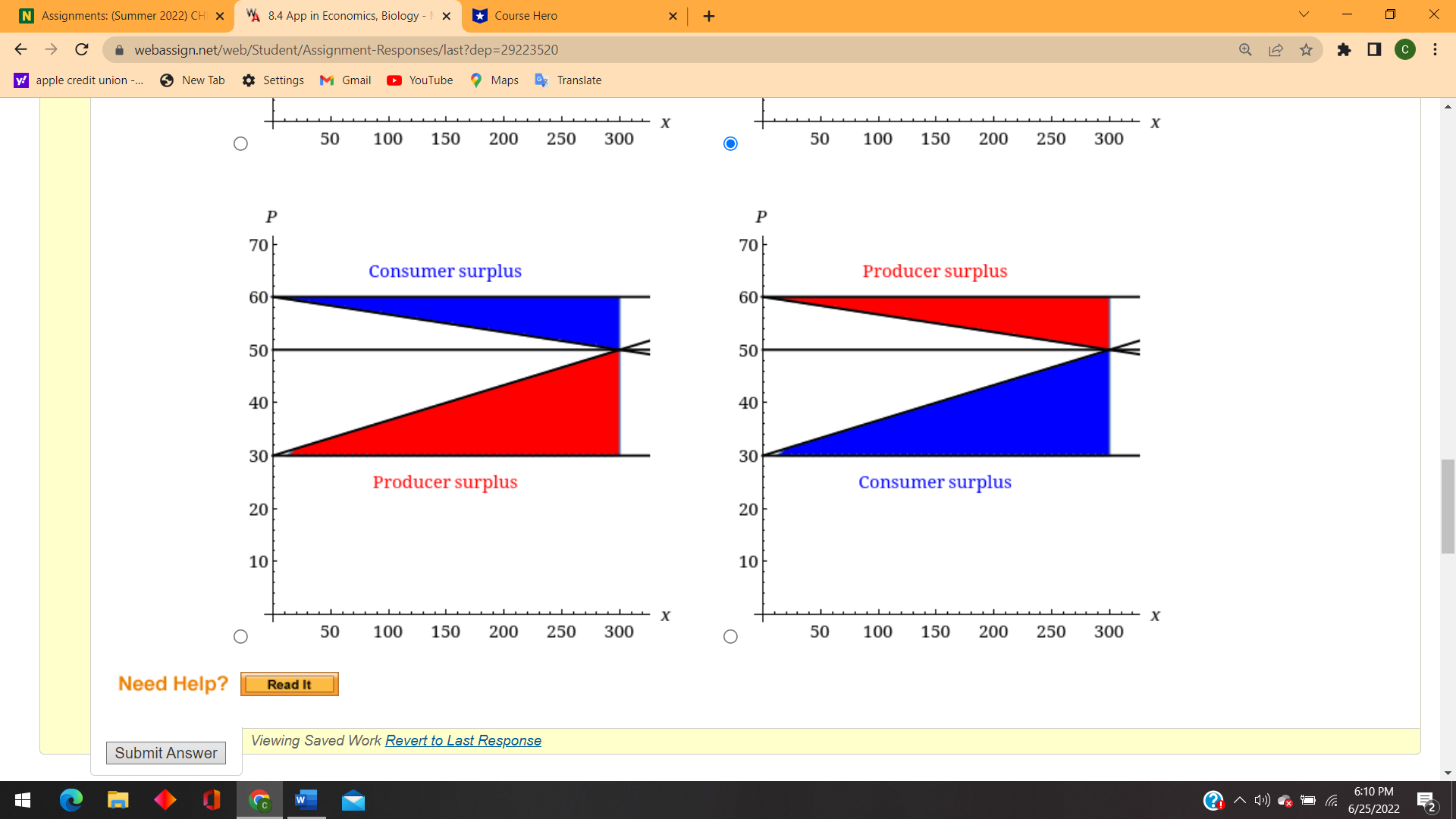Click the zoom magnifier in address bar
Screen dimensions: 1456x819
(1245, 50)
